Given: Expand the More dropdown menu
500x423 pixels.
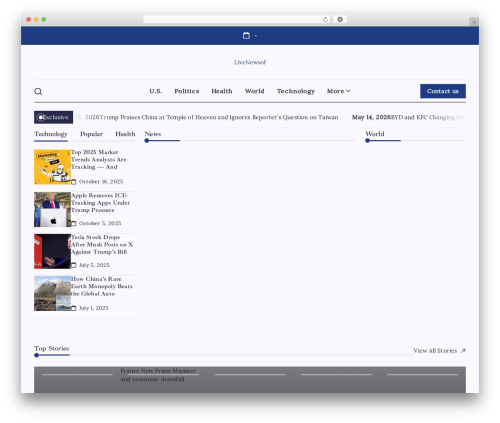Looking at the screenshot, I should (x=338, y=91).
